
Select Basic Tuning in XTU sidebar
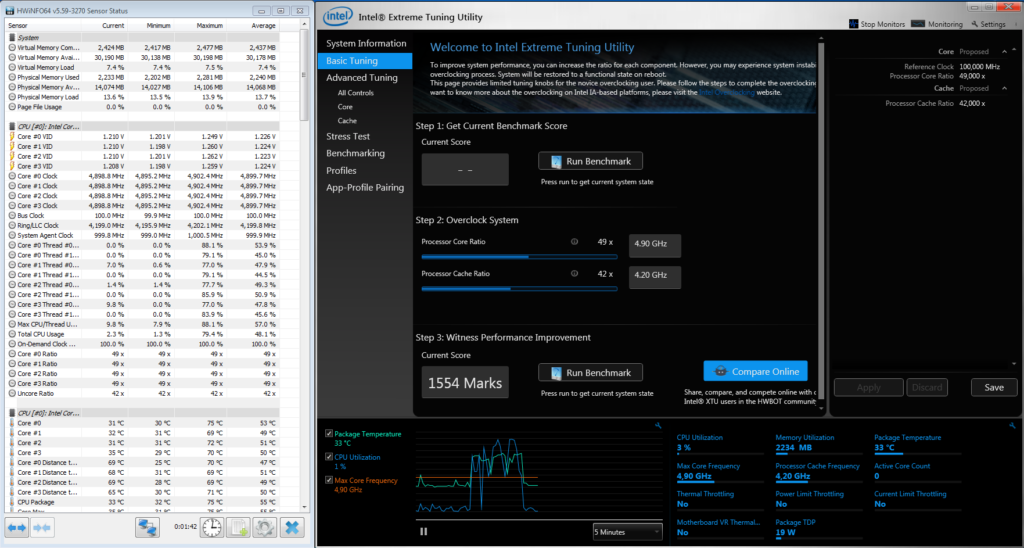366,61
